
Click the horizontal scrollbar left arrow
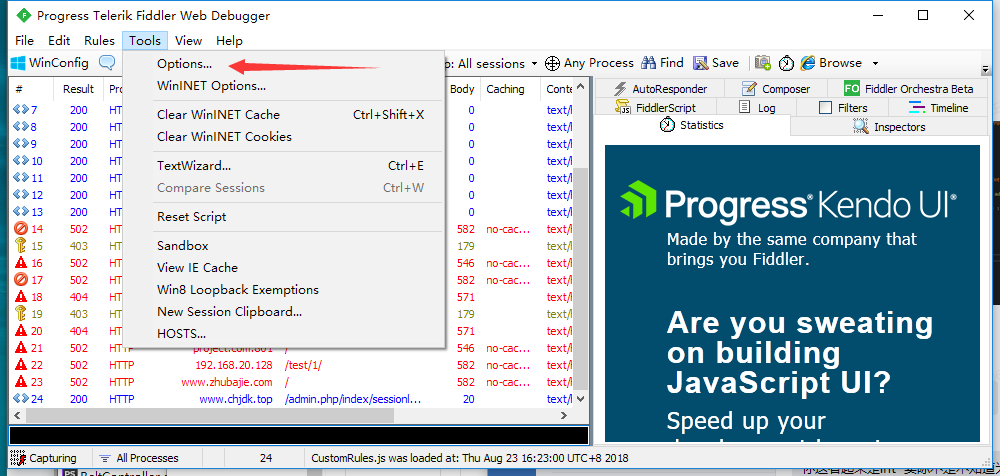click(x=18, y=415)
